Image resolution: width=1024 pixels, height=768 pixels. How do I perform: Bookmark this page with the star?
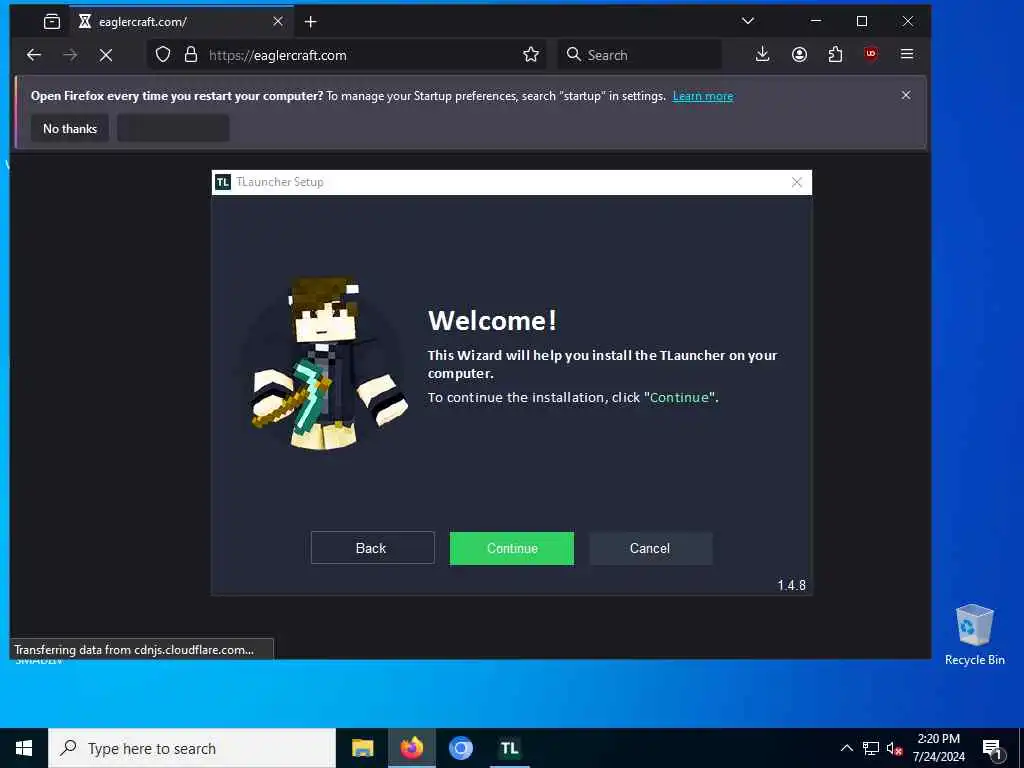[531, 55]
